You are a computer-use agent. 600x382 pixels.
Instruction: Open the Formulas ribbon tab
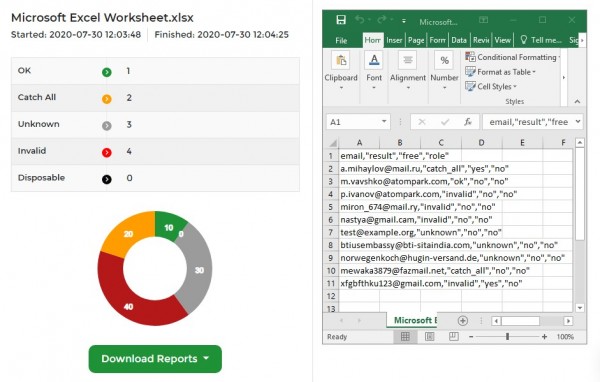(437, 40)
